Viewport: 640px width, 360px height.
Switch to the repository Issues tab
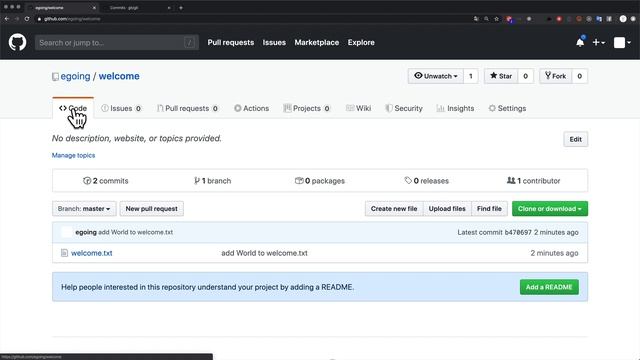tap(121, 109)
